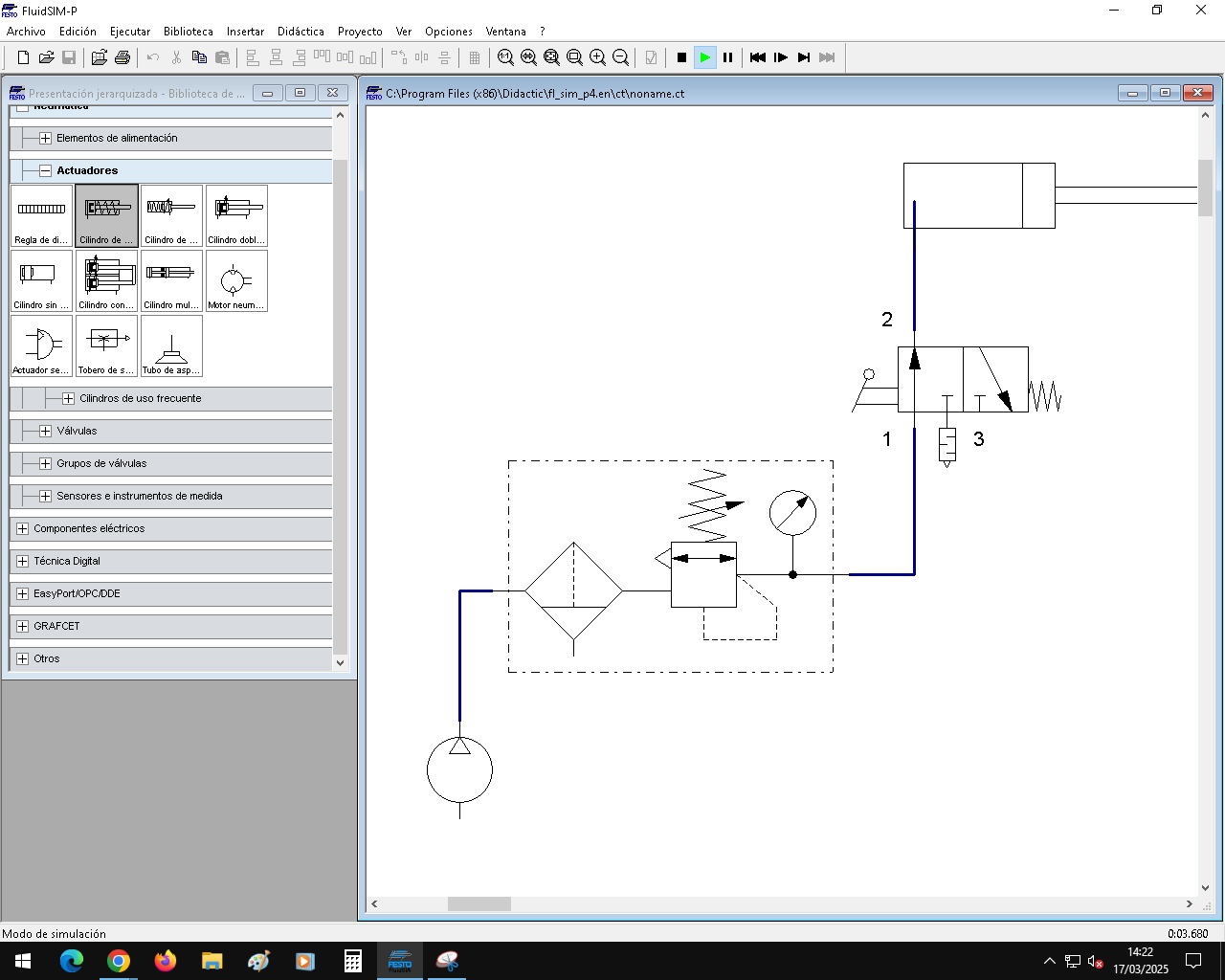Click the pressure gauge in service unit
This screenshot has height=980, width=1225.
click(x=792, y=513)
